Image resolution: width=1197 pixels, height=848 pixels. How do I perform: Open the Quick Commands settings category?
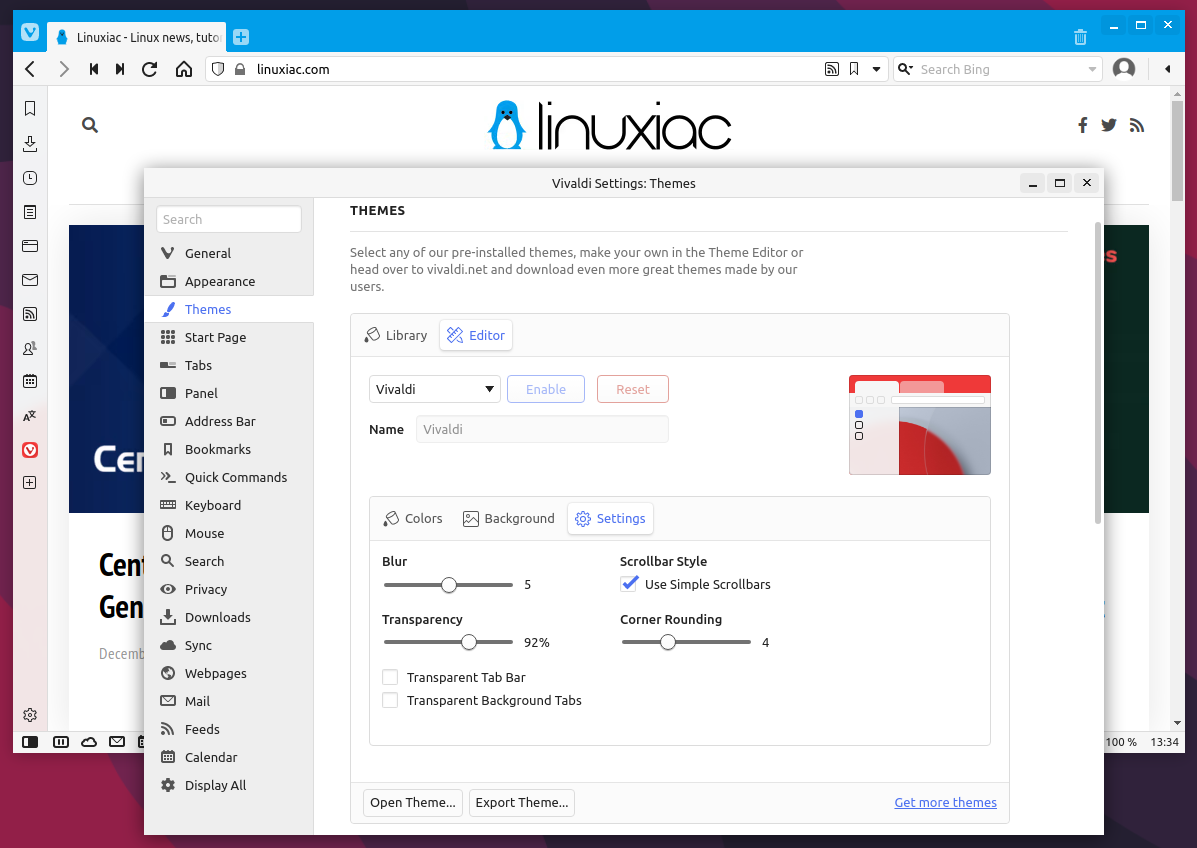point(229,477)
